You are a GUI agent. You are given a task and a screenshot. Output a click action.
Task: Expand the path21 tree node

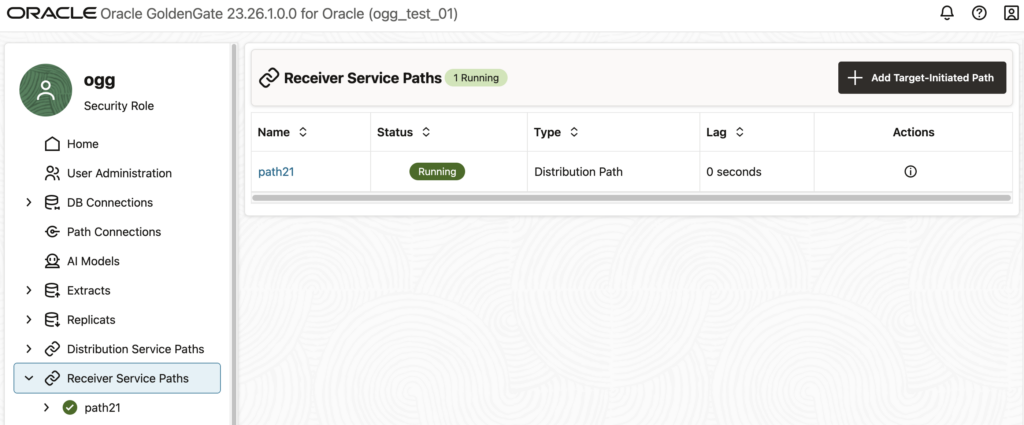(46, 407)
